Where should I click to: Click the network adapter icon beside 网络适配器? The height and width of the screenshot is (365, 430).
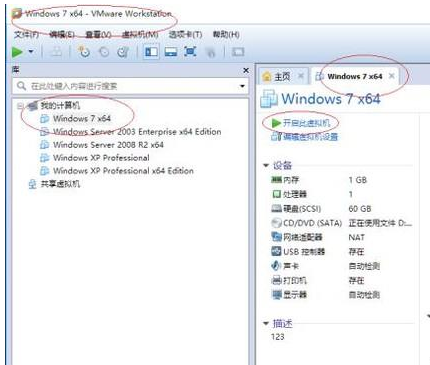[277, 237]
